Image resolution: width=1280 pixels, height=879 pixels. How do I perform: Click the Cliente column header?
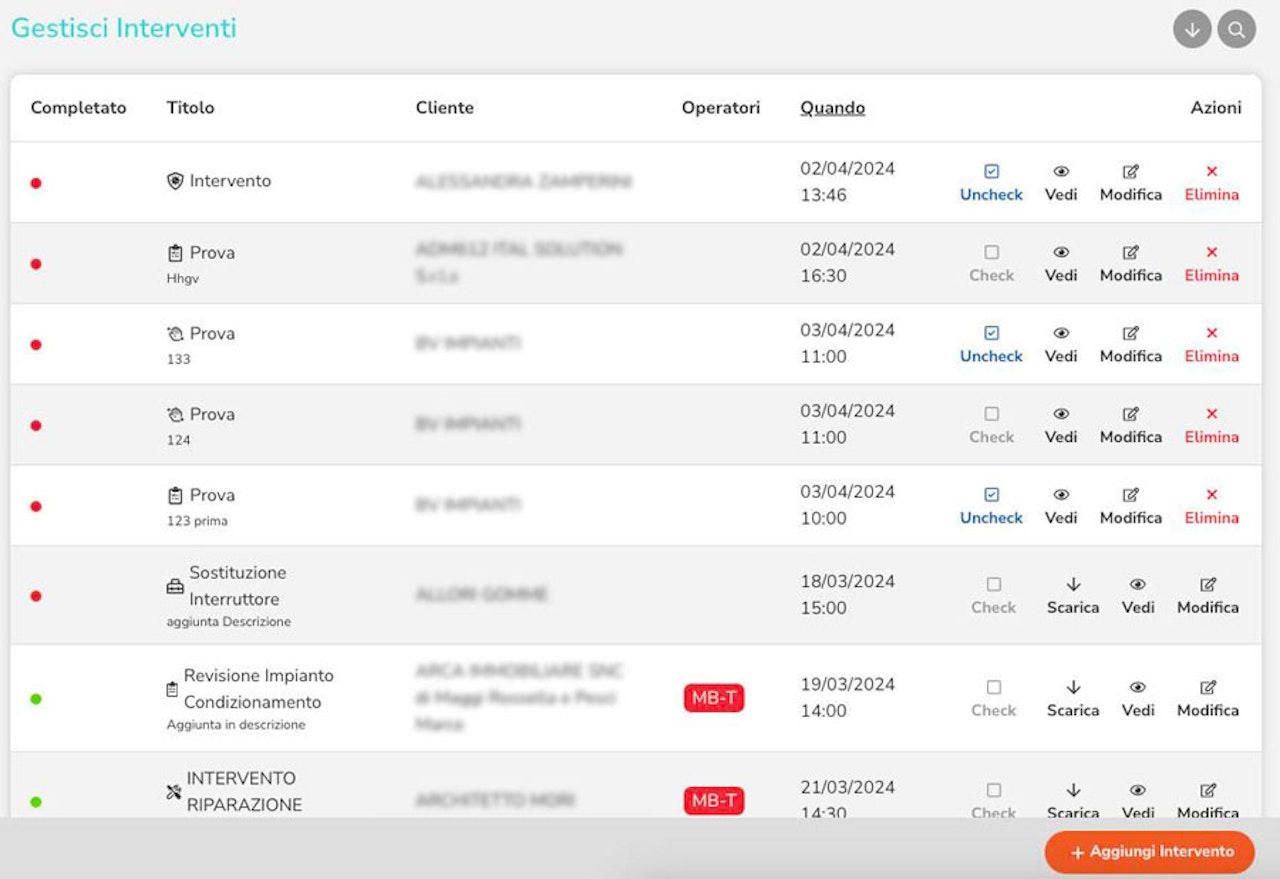[445, 108]
